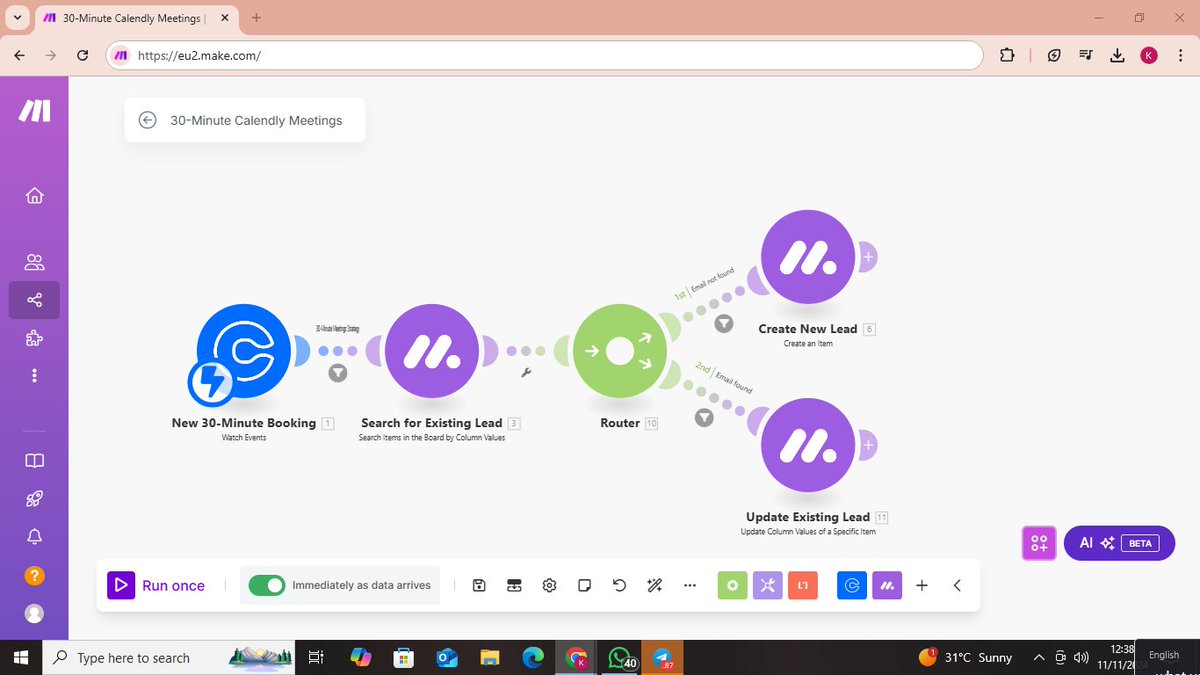Open the Home icon in the sidebar
The image size is (1200, 675).
(x=34, y=196)
